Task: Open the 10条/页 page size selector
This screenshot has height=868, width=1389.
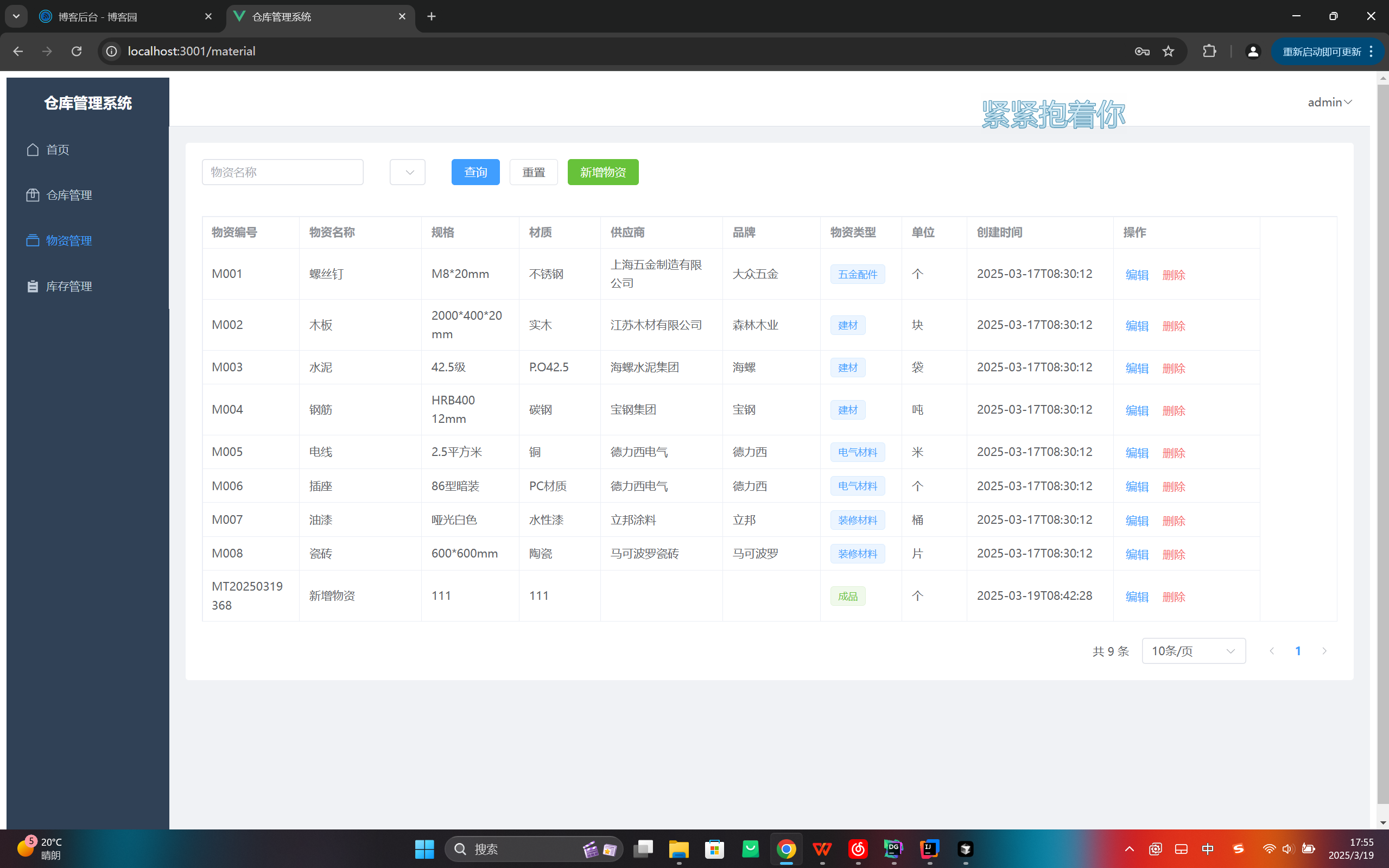Action: pyautogui.click(x=1193, y=651)
